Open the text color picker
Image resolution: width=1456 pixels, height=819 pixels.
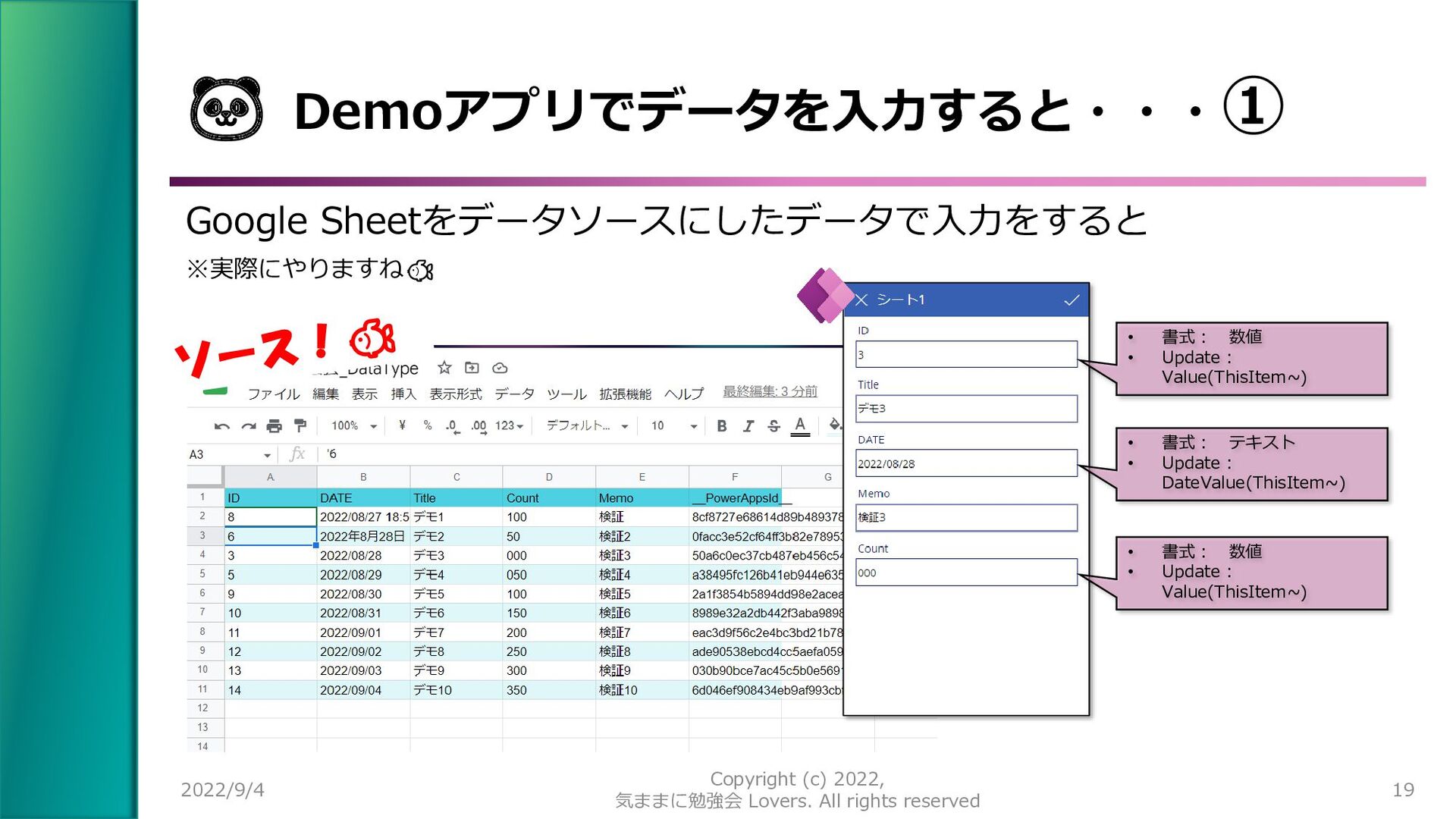[x=800, y=426]
